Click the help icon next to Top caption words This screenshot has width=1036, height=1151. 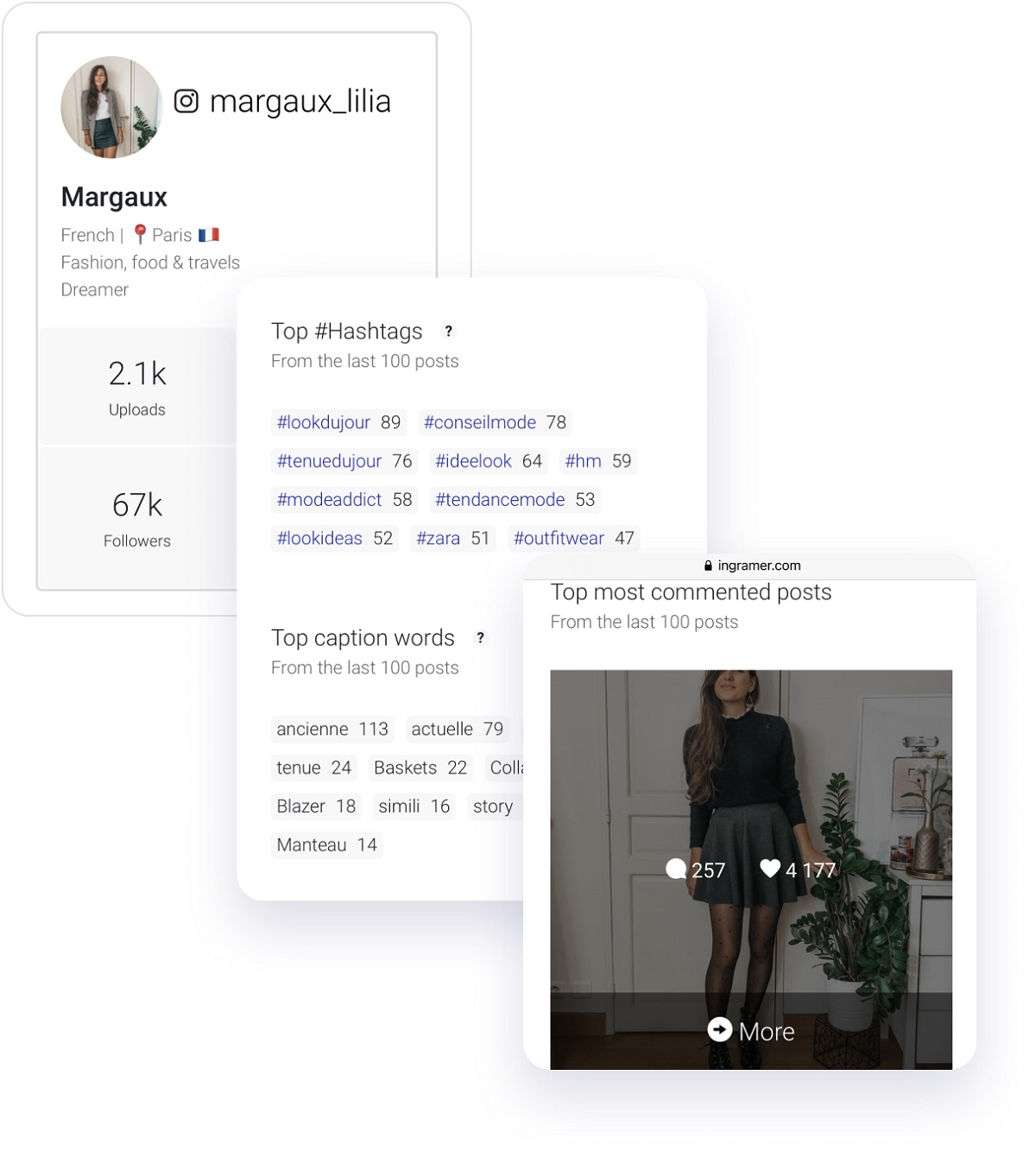coord(480,637)
